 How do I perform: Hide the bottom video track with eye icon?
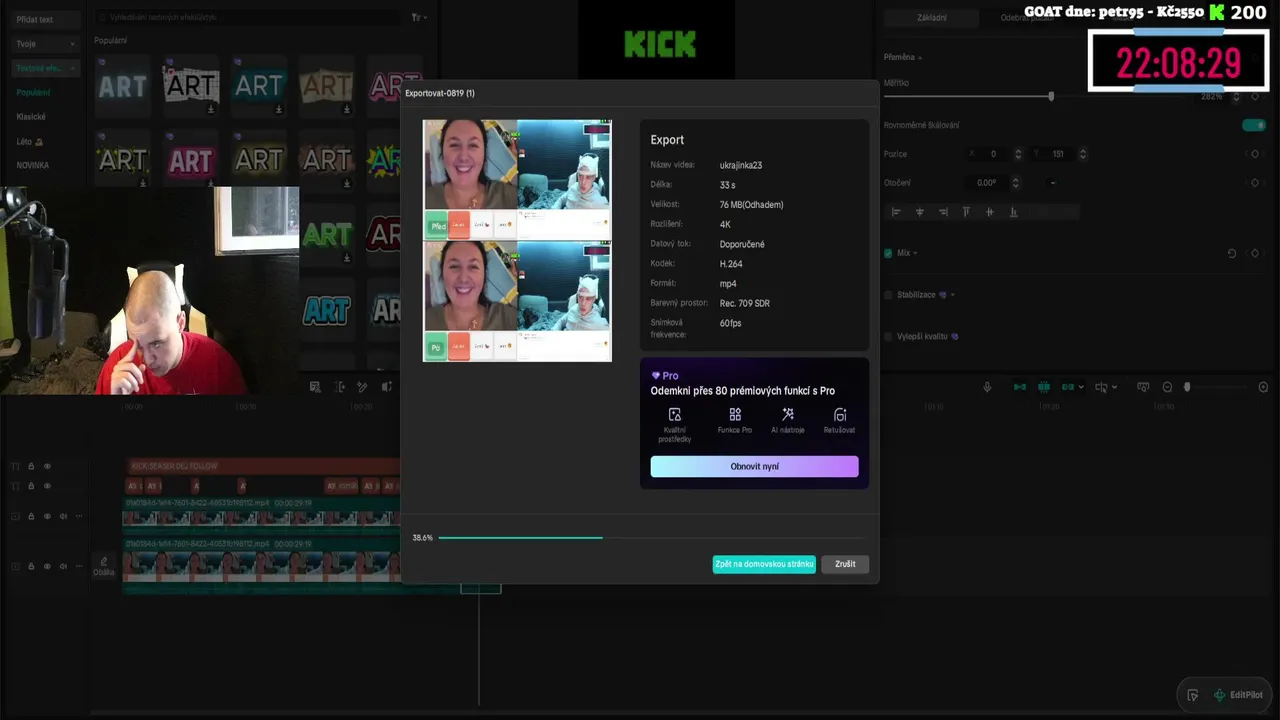click(x=47, y=567)
